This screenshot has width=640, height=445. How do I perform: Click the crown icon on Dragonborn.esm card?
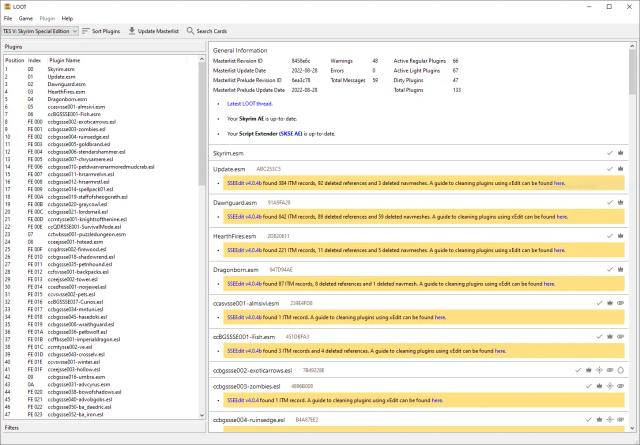click(622, 269)
